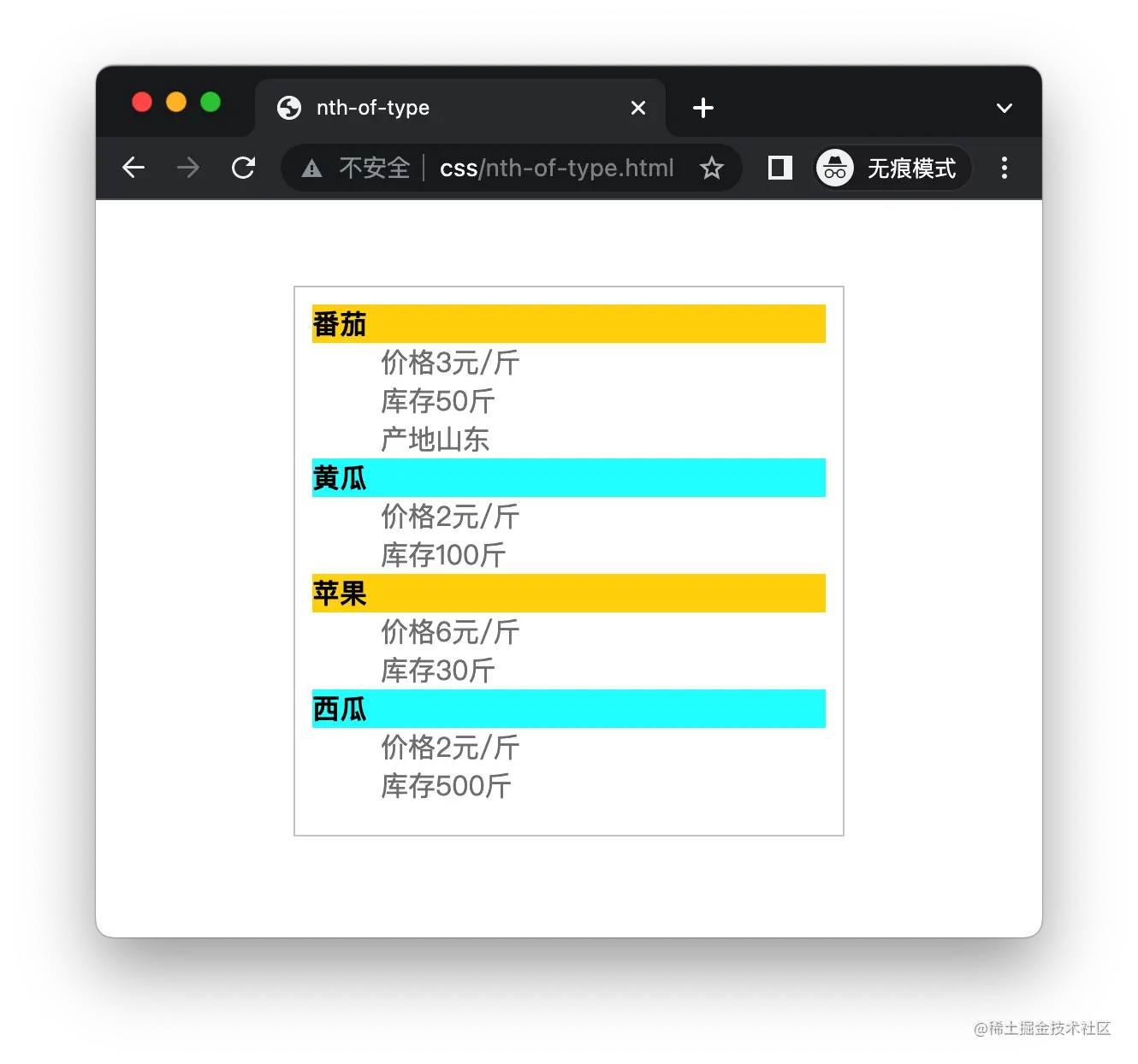Open the incognito 无痕模式 profile button
1138x1064 pixels.
pyautogui.click(x=892, y=168)
